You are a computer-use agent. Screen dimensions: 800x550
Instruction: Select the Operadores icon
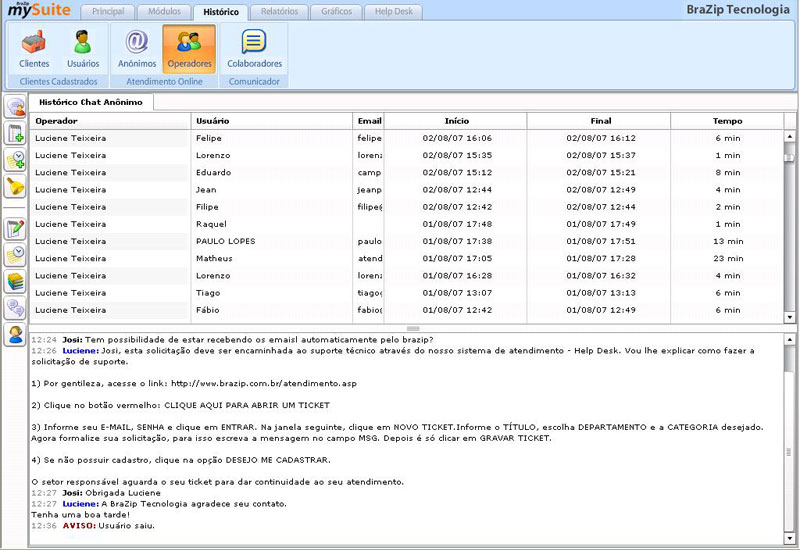pos(189,48)
